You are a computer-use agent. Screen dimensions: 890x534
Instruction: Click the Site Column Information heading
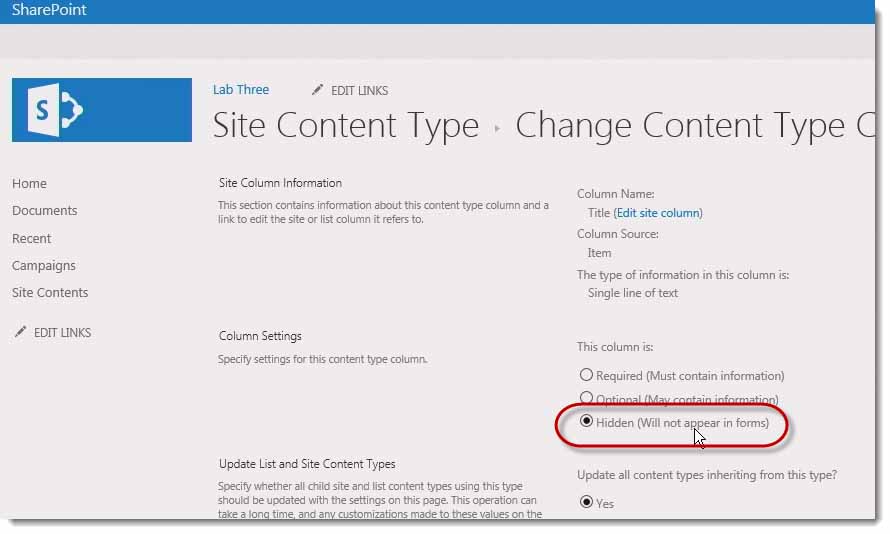280,183
